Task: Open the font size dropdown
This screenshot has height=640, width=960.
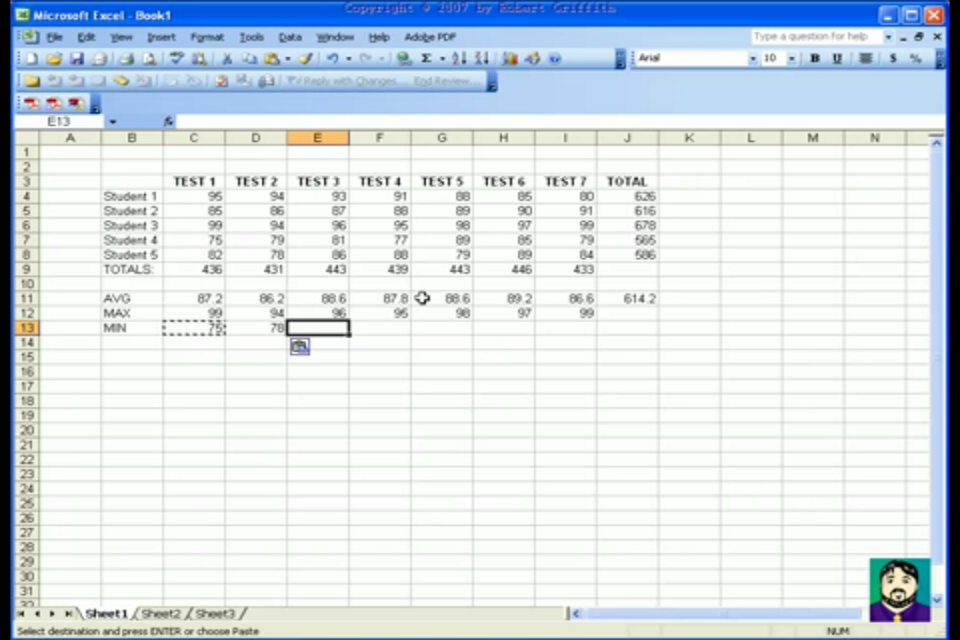Action: [793, 59]
